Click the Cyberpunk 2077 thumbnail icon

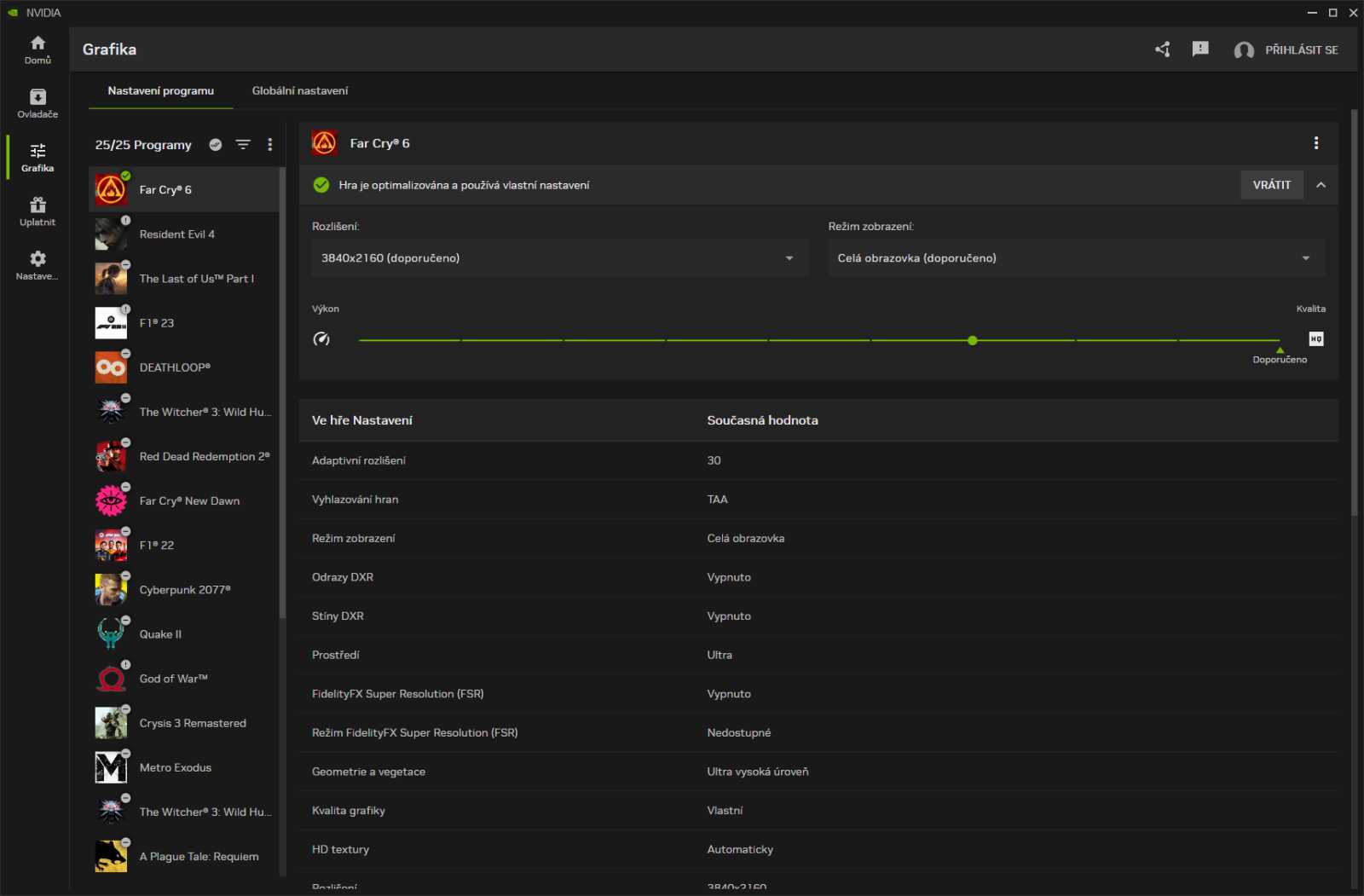[111, 590]
